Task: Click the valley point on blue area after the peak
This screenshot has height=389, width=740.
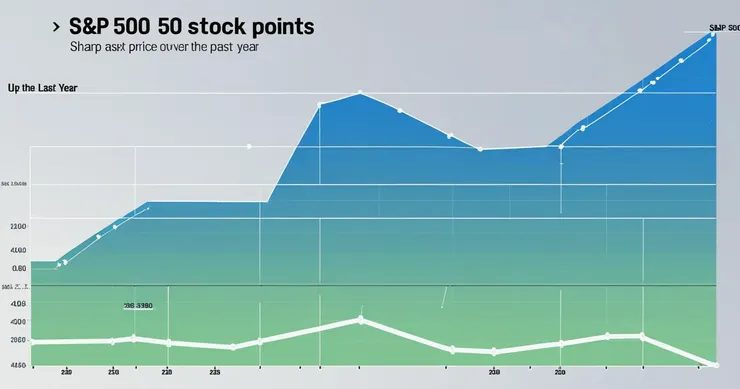Action: 480,149
